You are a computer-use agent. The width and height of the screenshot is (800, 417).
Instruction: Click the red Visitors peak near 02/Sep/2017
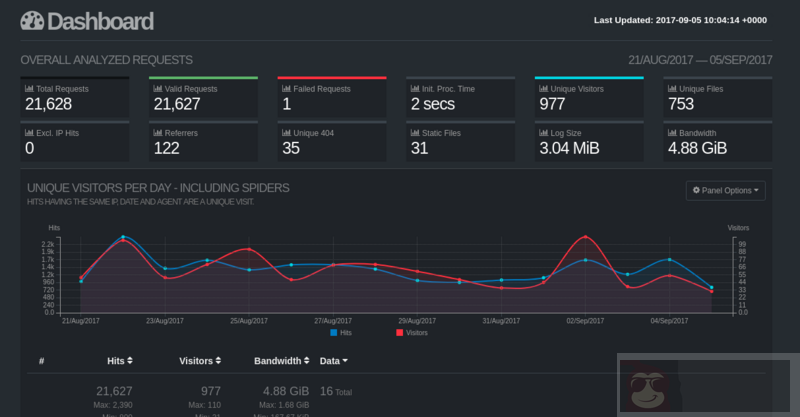pyautogui.click(x=585, y=237)
